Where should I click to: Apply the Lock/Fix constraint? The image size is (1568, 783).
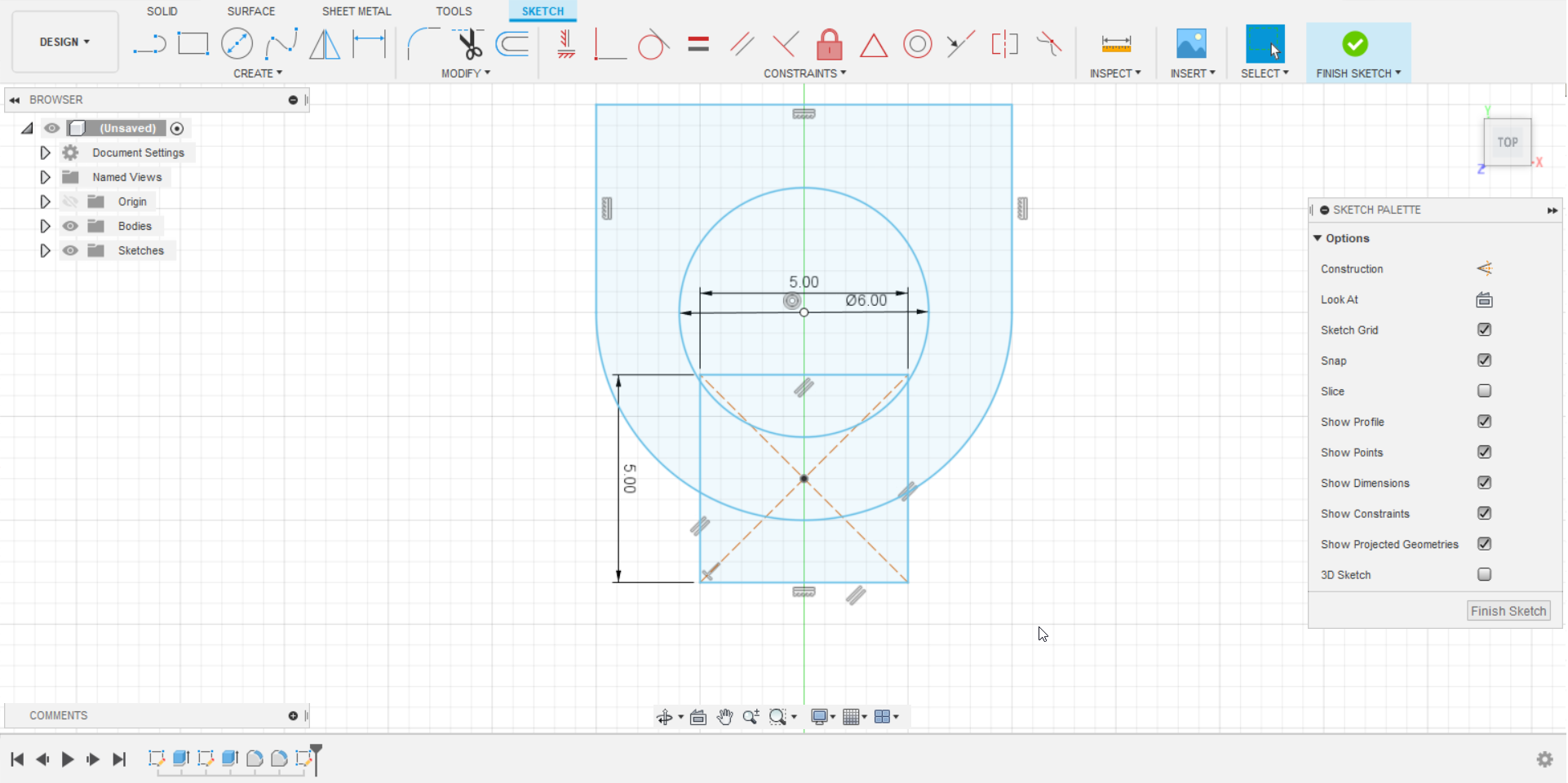[x=829, y=44]
